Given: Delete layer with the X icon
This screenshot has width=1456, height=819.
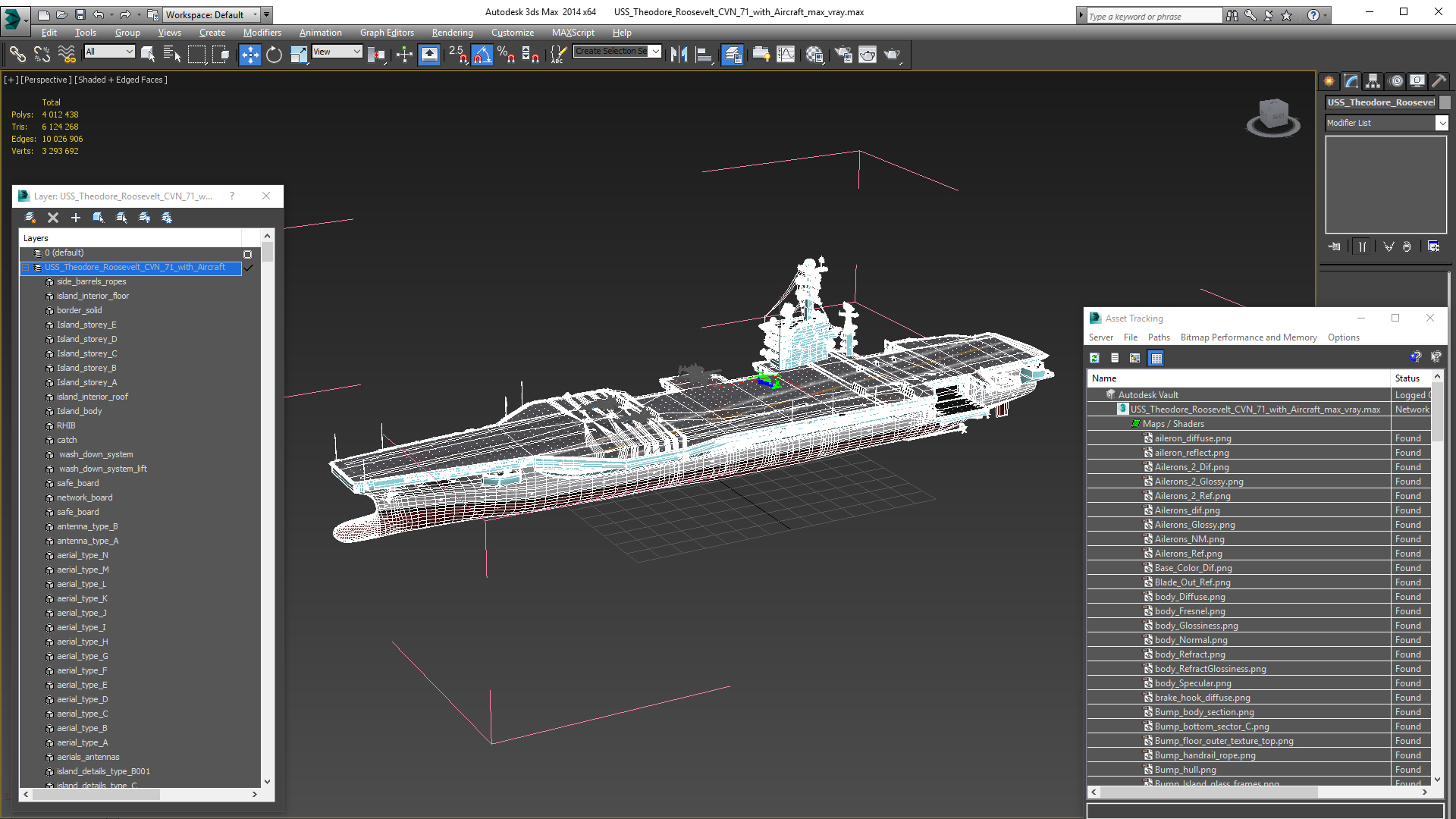Looking at the screenshot, I should 53,218.
